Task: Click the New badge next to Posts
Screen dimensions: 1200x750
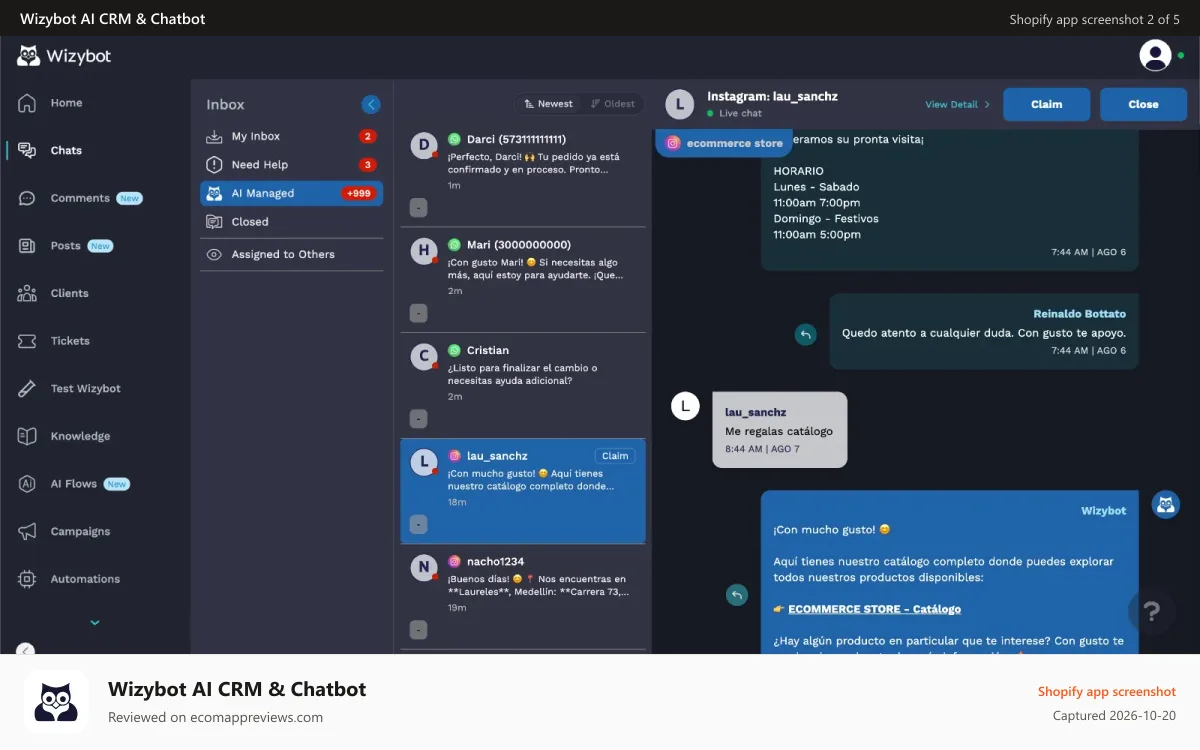Action: click(x=100, y=246)
